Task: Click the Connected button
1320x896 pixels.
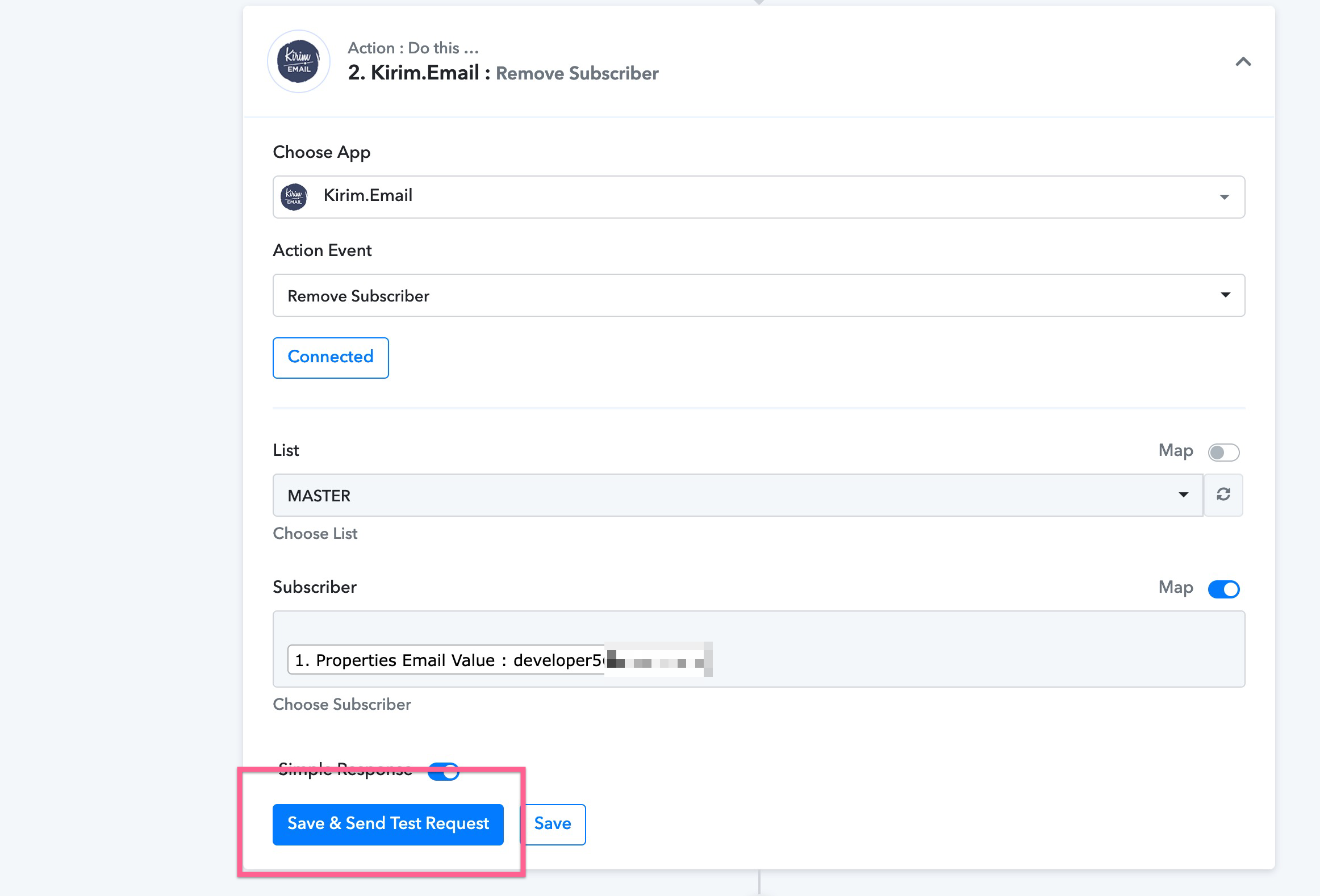Action: click(x=331, y=358)
